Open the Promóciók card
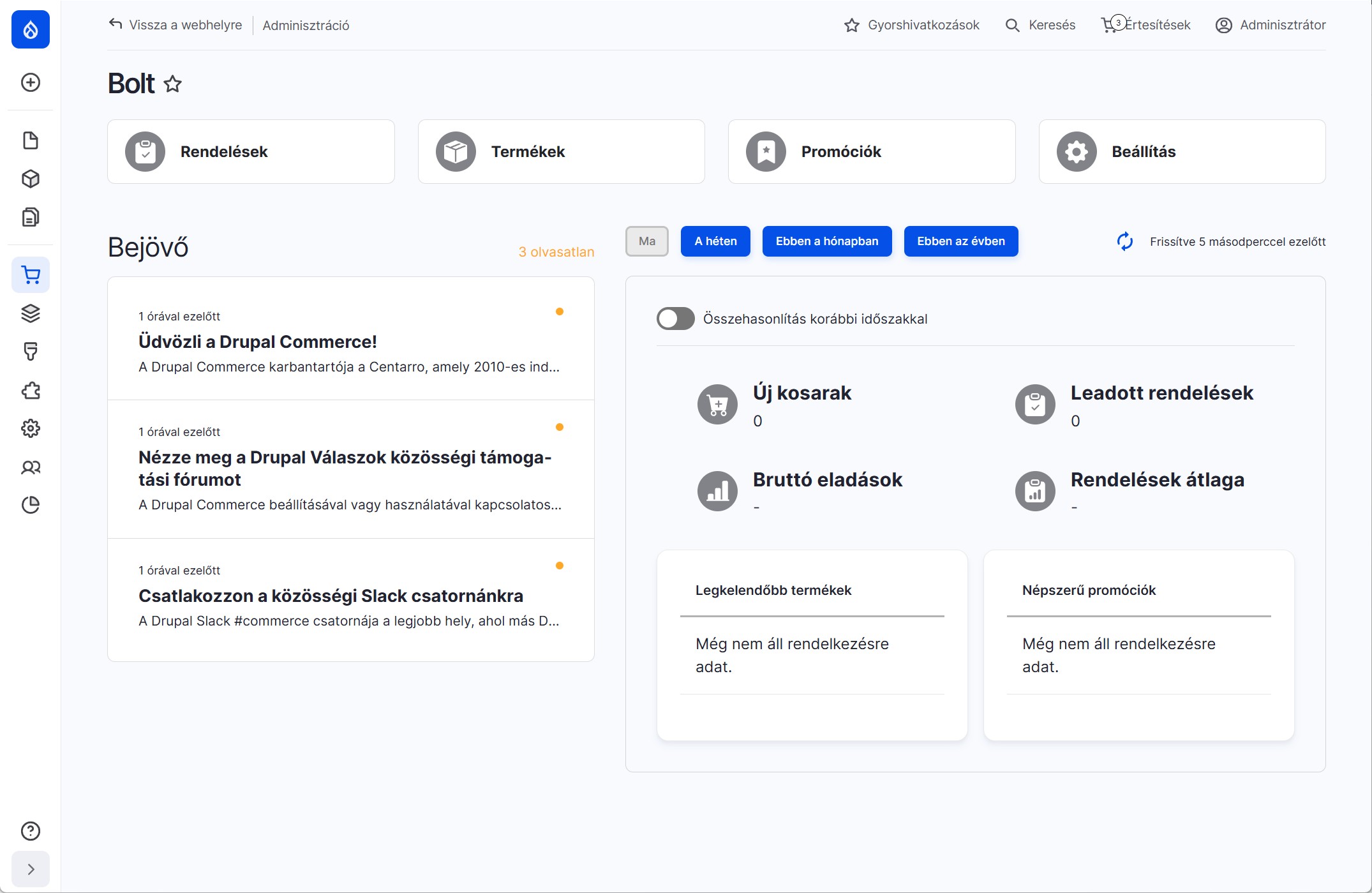The image size is (1372, 893). click(x=872, y=152)
